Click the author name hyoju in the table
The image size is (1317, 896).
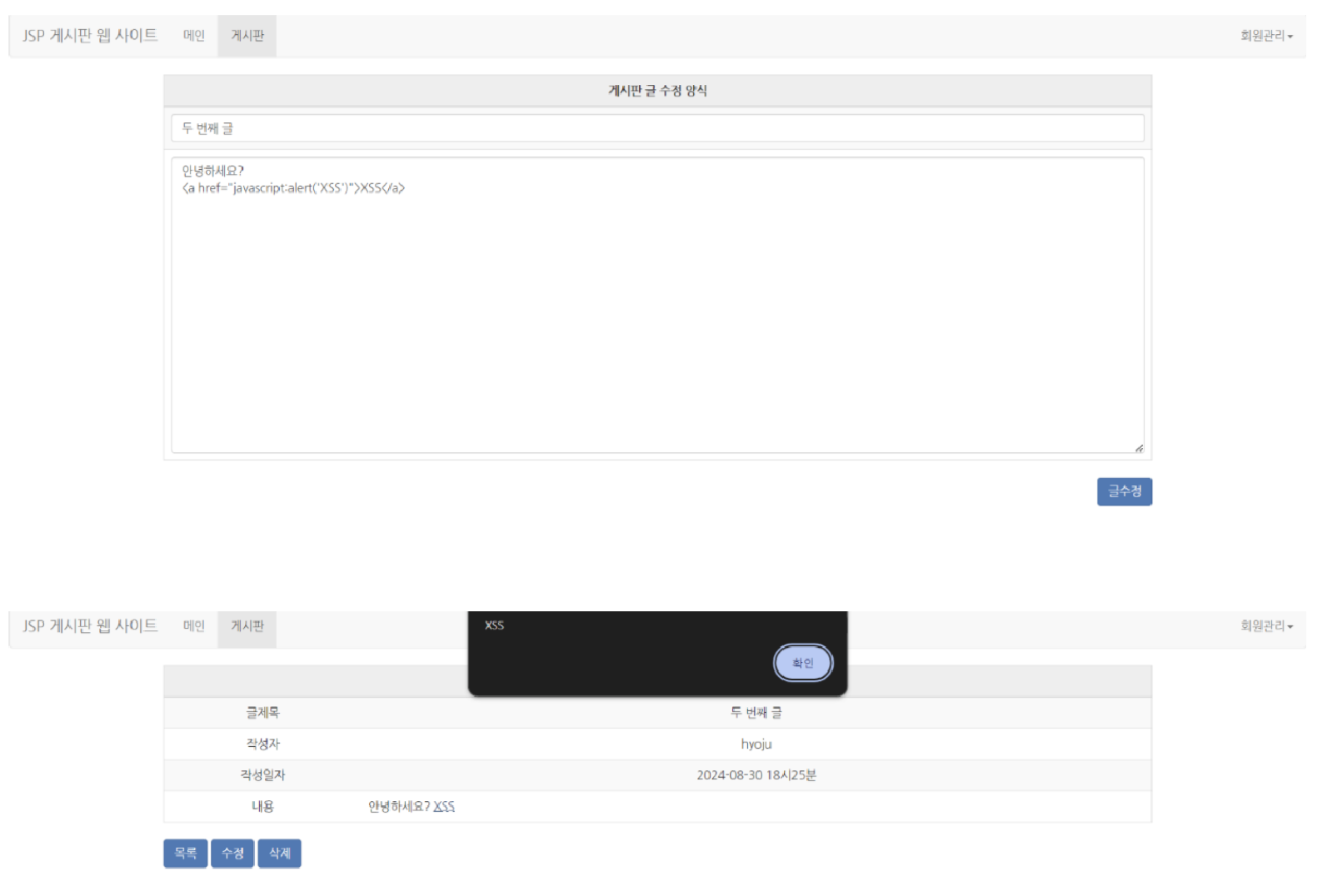(x=756, y=744)
